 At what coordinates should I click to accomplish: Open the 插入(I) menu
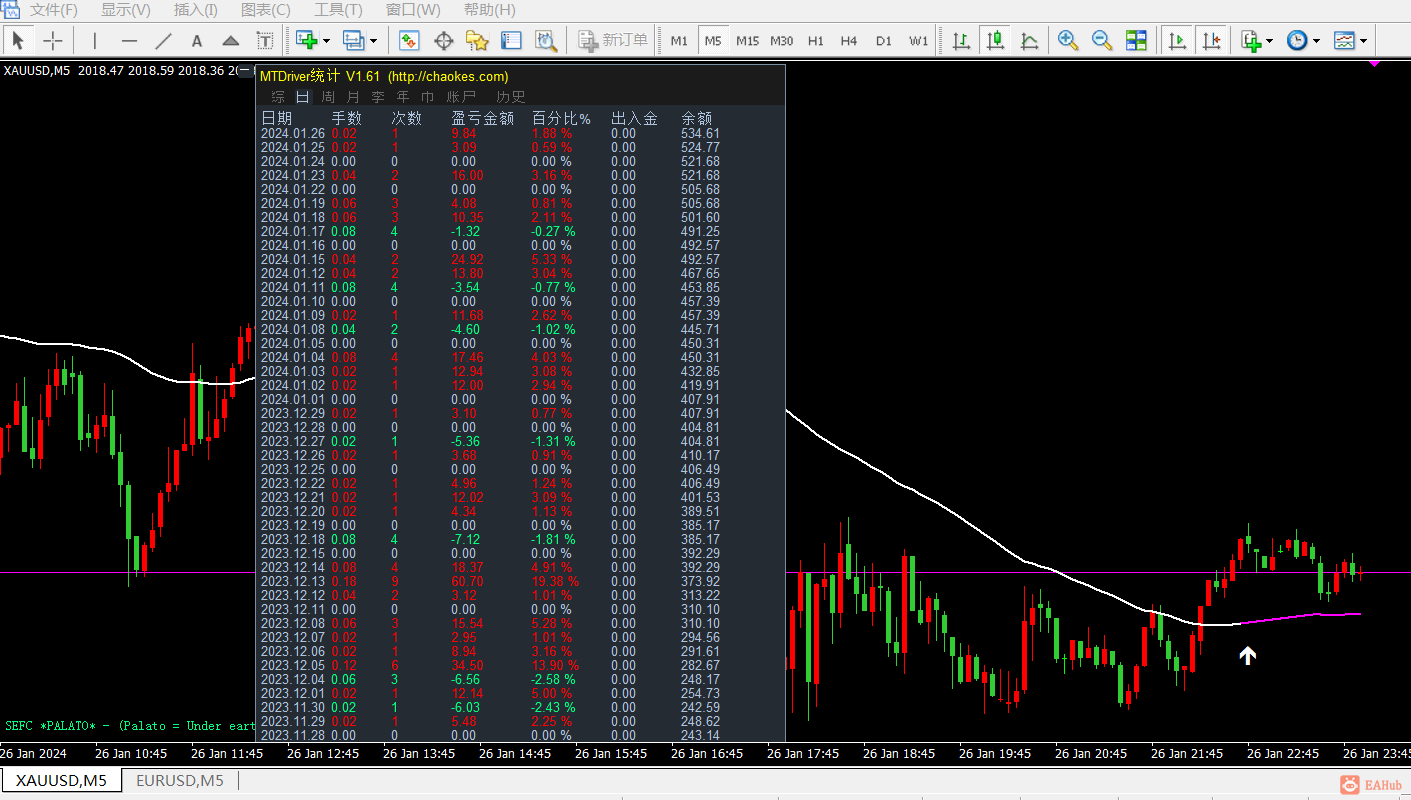tap(196, 10)
